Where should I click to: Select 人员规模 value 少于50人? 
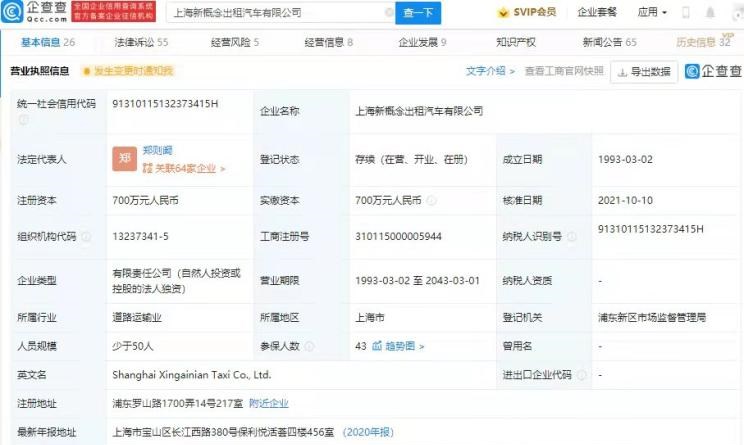pyautogui.click(x=132, y=346)
